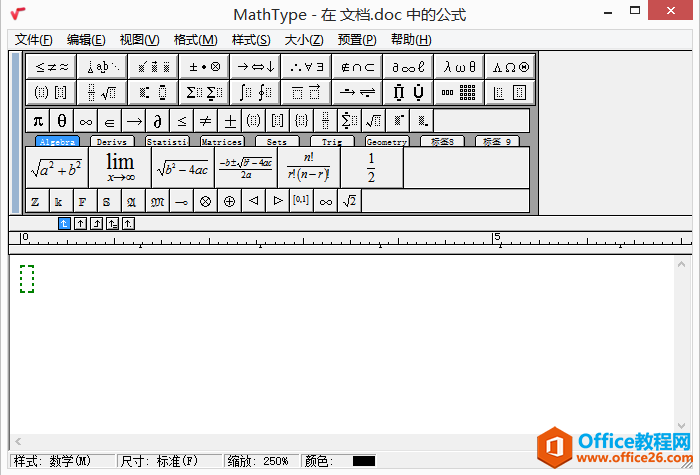Insert the one-half fraction
The height and width of the screenshot is (475, 700).
(x=371, y=167)
